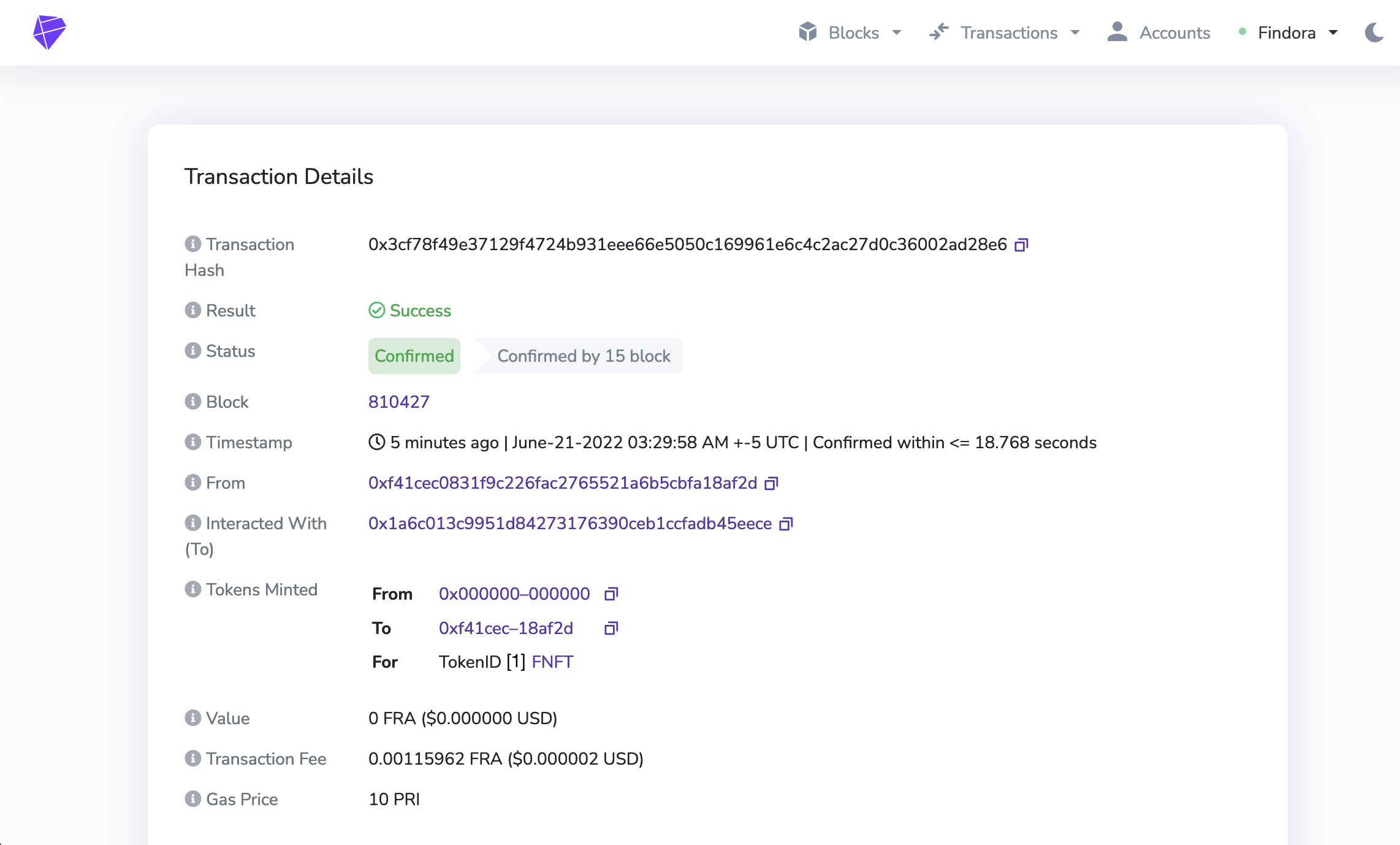Open block 810427 link
The image size is (1400, 845).
pyautogui.click(x=398, y=402)
